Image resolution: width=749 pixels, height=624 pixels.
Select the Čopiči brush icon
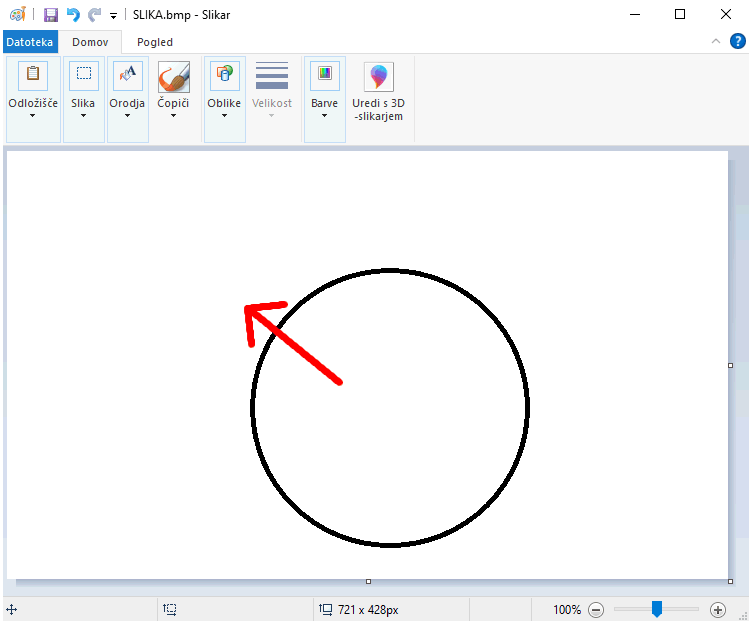pyautogui.click(x=173, y=77)
